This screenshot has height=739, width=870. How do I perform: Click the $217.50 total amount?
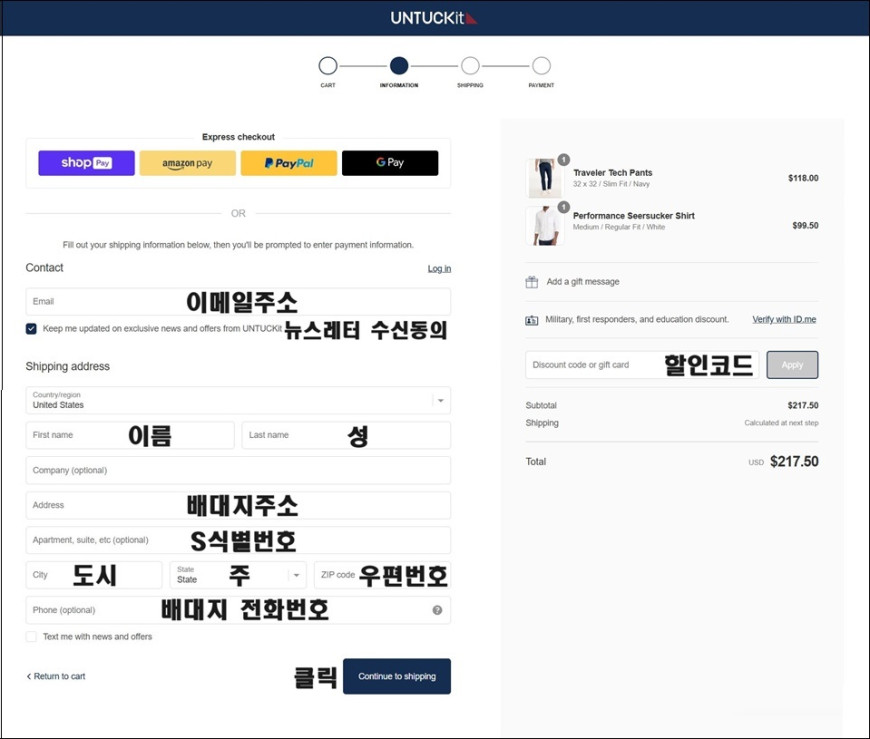coord(794,462)
